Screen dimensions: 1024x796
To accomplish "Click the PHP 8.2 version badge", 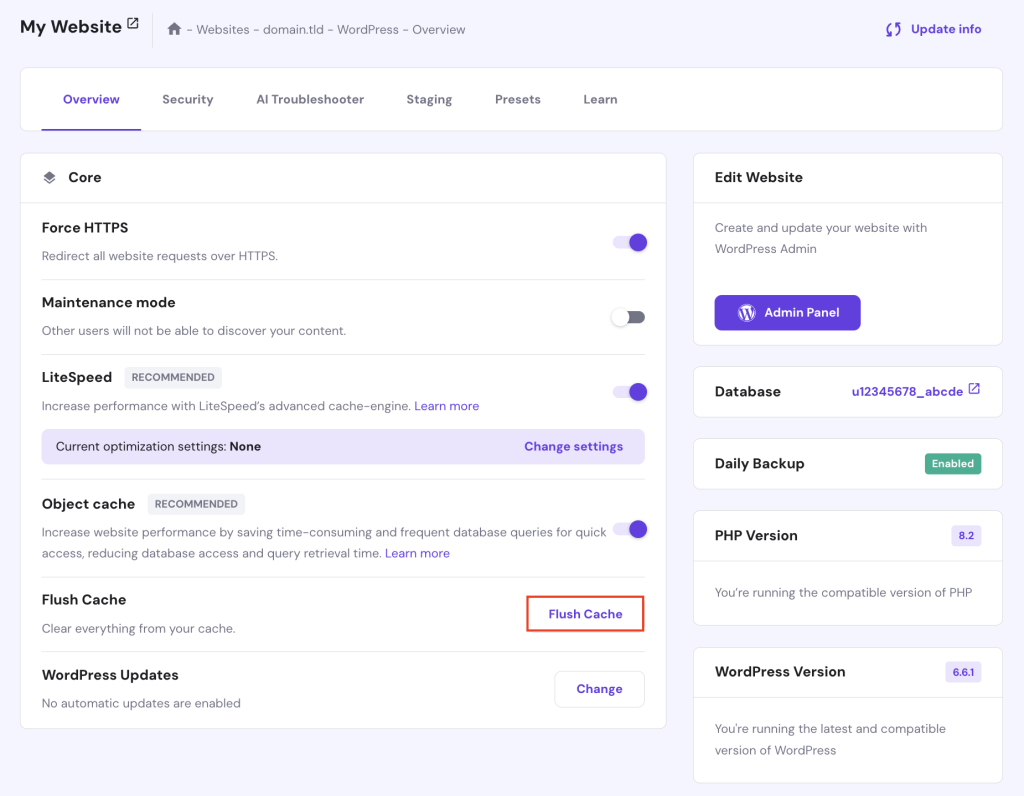I will 965,535.
